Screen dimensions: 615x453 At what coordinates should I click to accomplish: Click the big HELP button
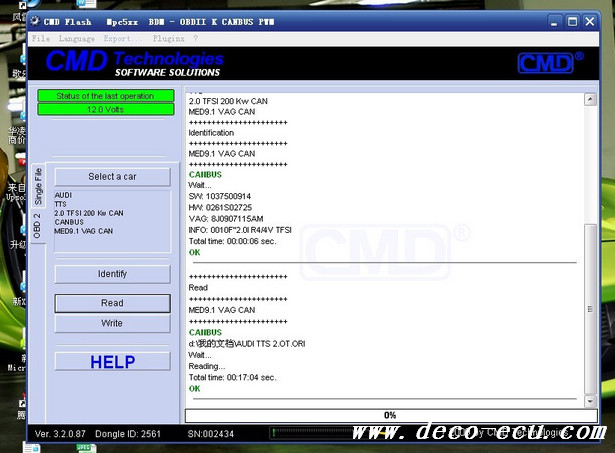click(112, 362)
